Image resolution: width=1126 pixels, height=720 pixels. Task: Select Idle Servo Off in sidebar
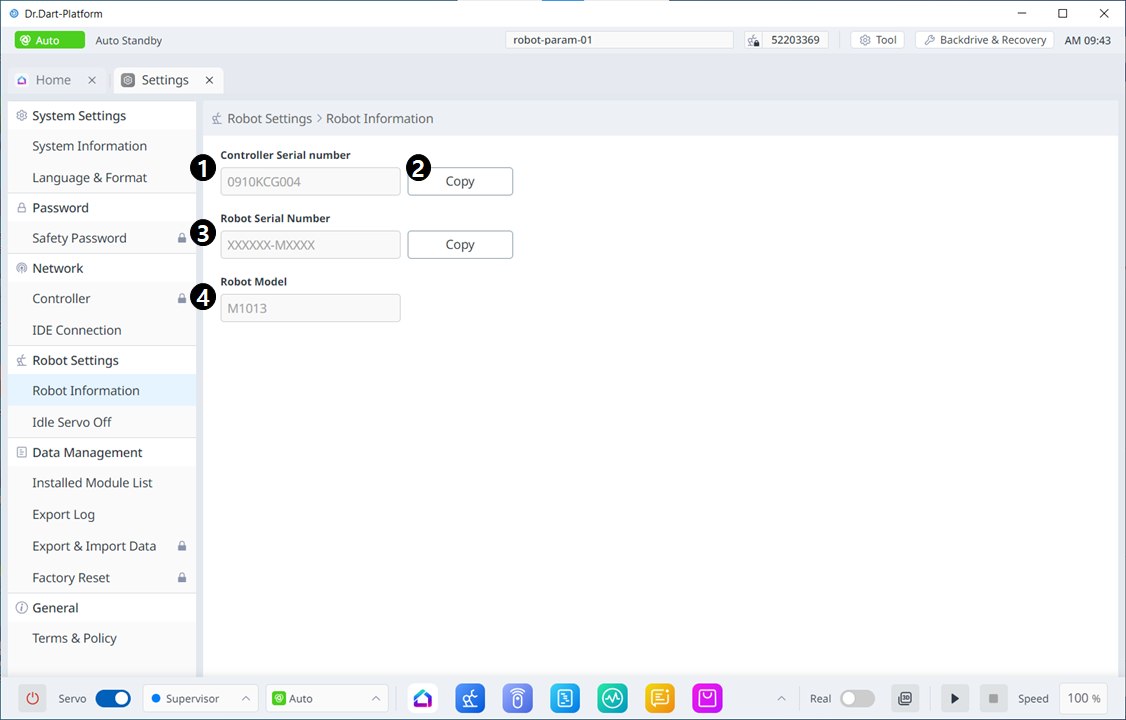[72, 422]
